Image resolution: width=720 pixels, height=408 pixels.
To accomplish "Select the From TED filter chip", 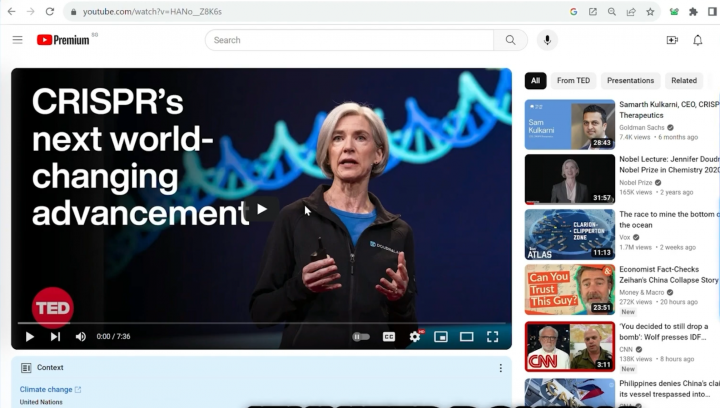I will tap(573, 81).
